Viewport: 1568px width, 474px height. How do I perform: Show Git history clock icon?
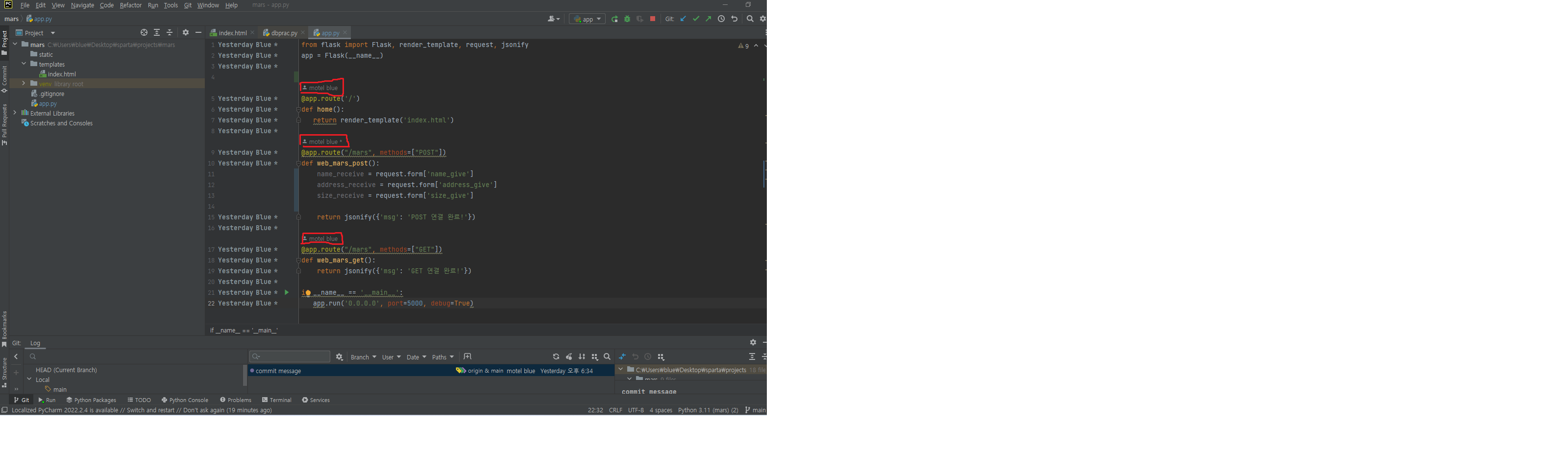721,19
